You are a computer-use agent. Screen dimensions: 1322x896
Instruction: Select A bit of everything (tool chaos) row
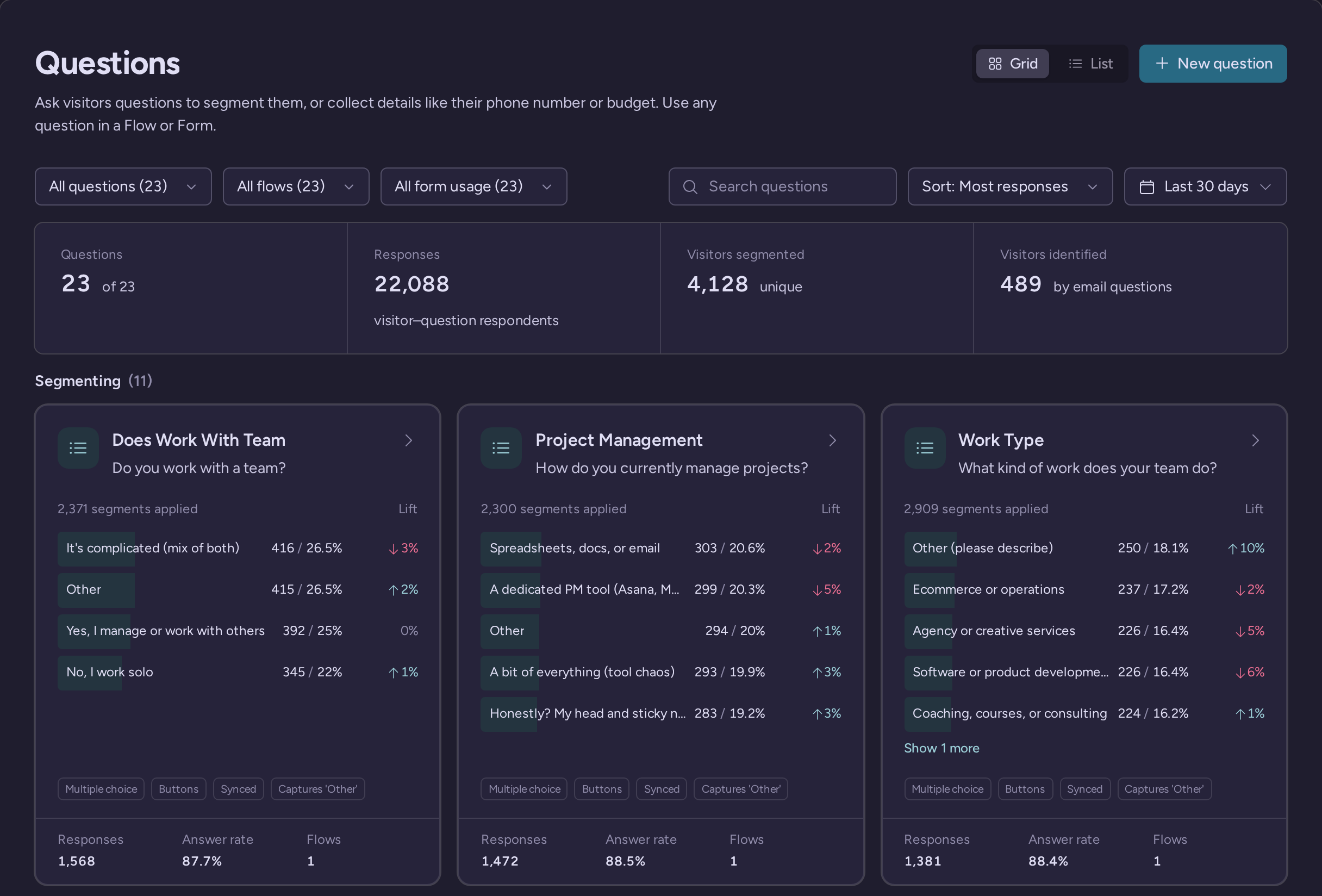pyautogui.click(x=661, y=673)
